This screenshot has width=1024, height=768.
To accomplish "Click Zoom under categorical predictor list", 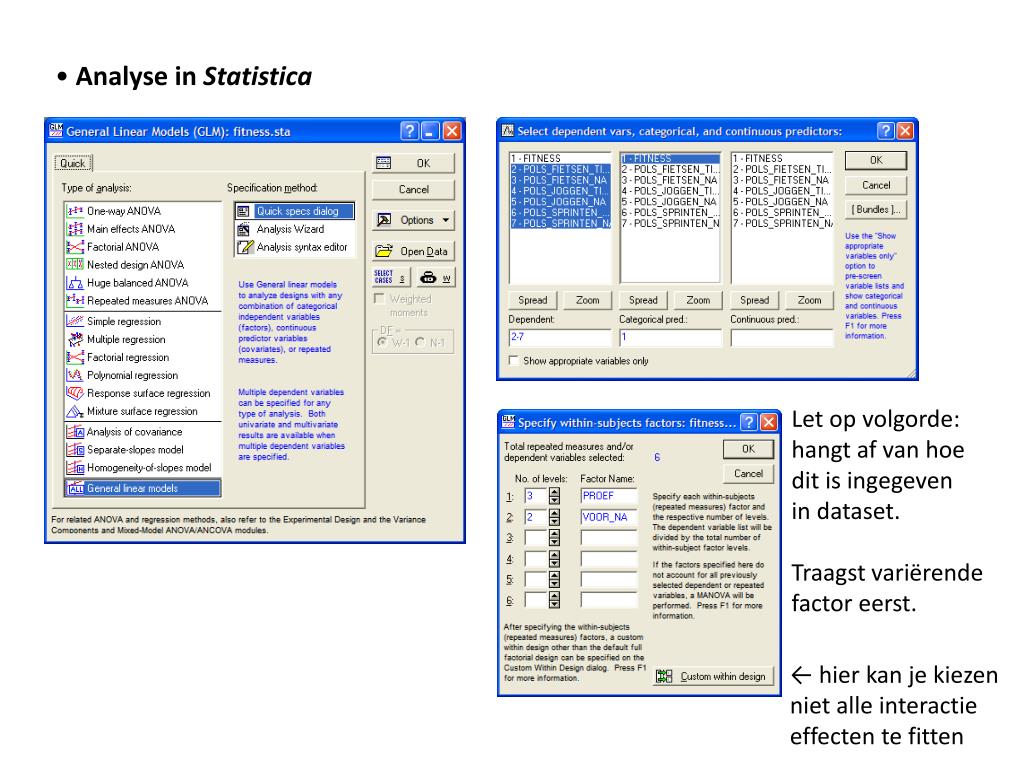I will click(698, 300).
